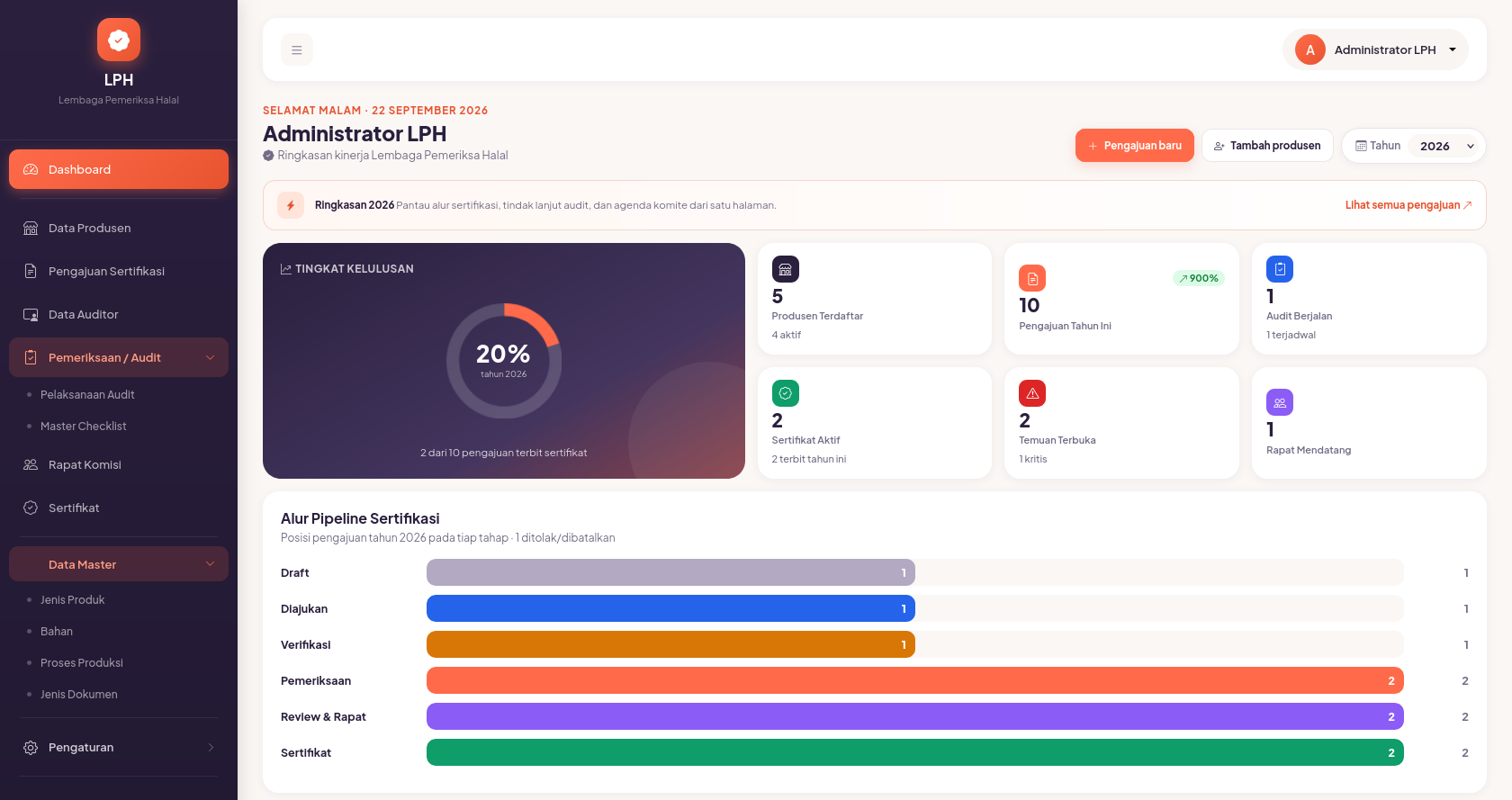
Task: Open the Tahun 2026 year selector
Action: [1443, 146]
